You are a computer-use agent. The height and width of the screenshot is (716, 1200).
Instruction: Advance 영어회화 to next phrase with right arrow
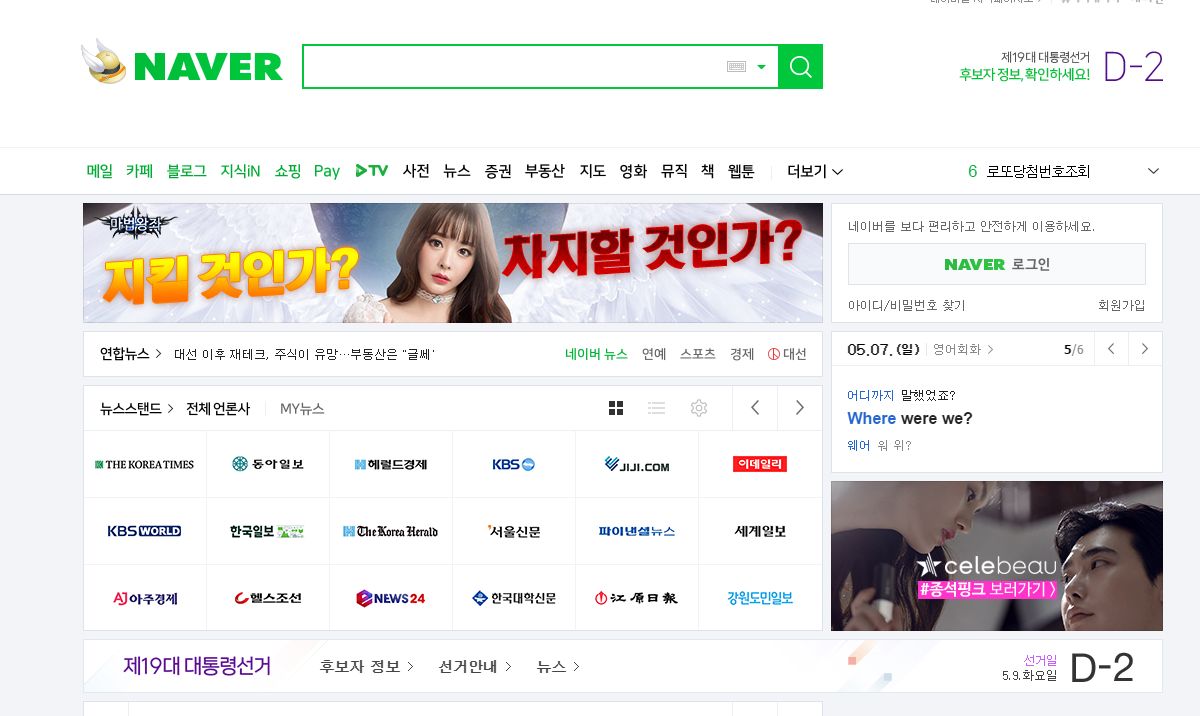click(x=1145, y=348)
